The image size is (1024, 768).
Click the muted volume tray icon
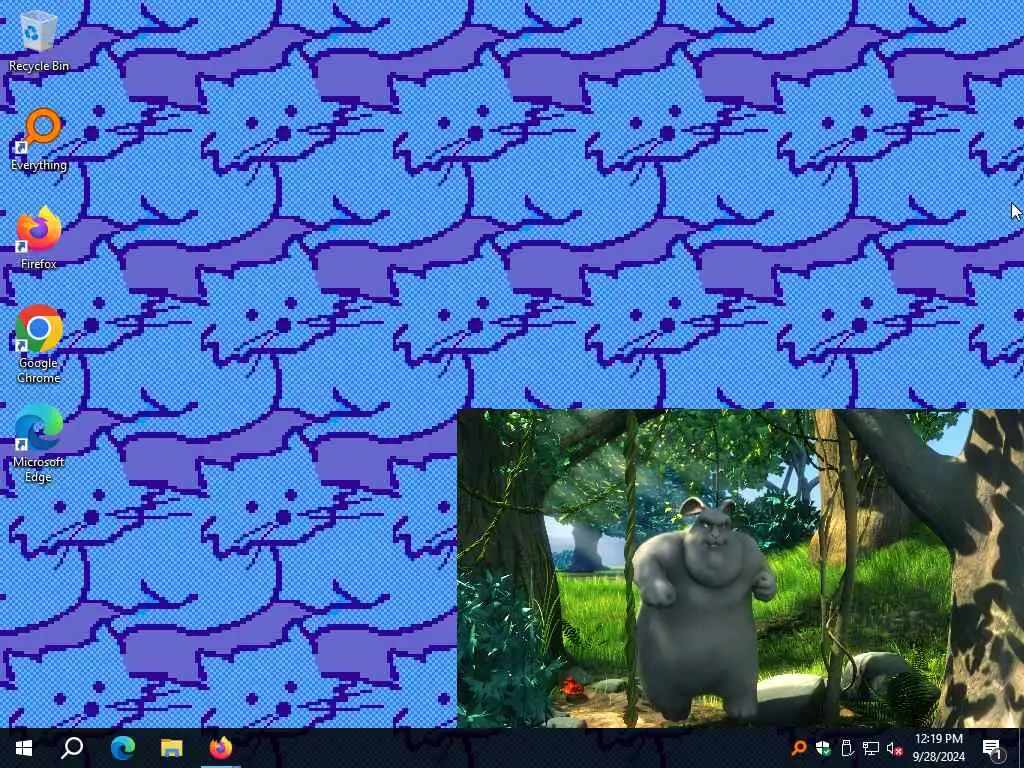[x=894, y=748]
